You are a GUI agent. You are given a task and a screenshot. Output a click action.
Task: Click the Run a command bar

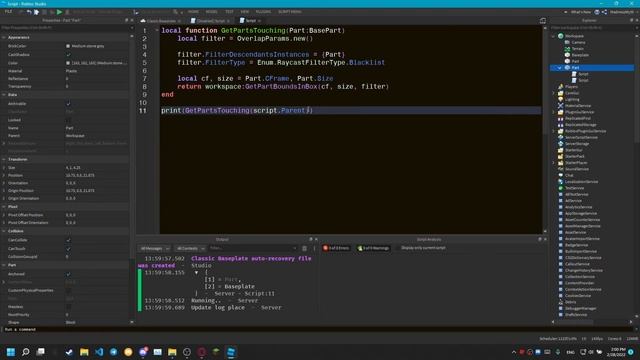(x=318, y=329)
